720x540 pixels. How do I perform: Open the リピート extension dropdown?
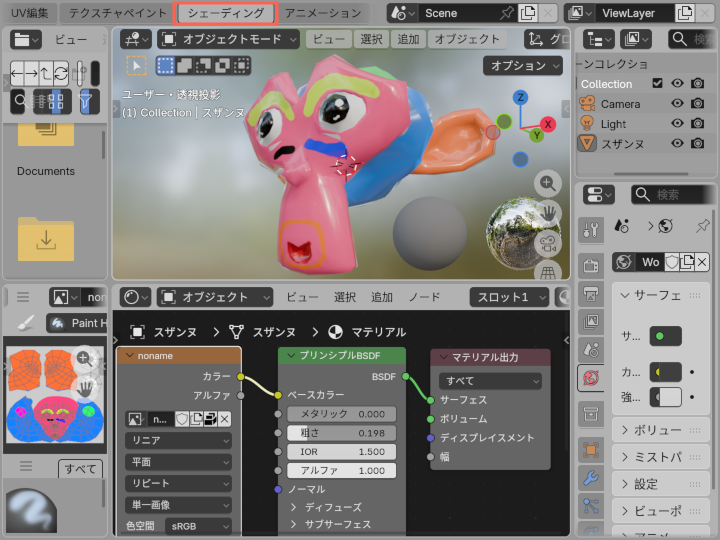coord(178,484)
